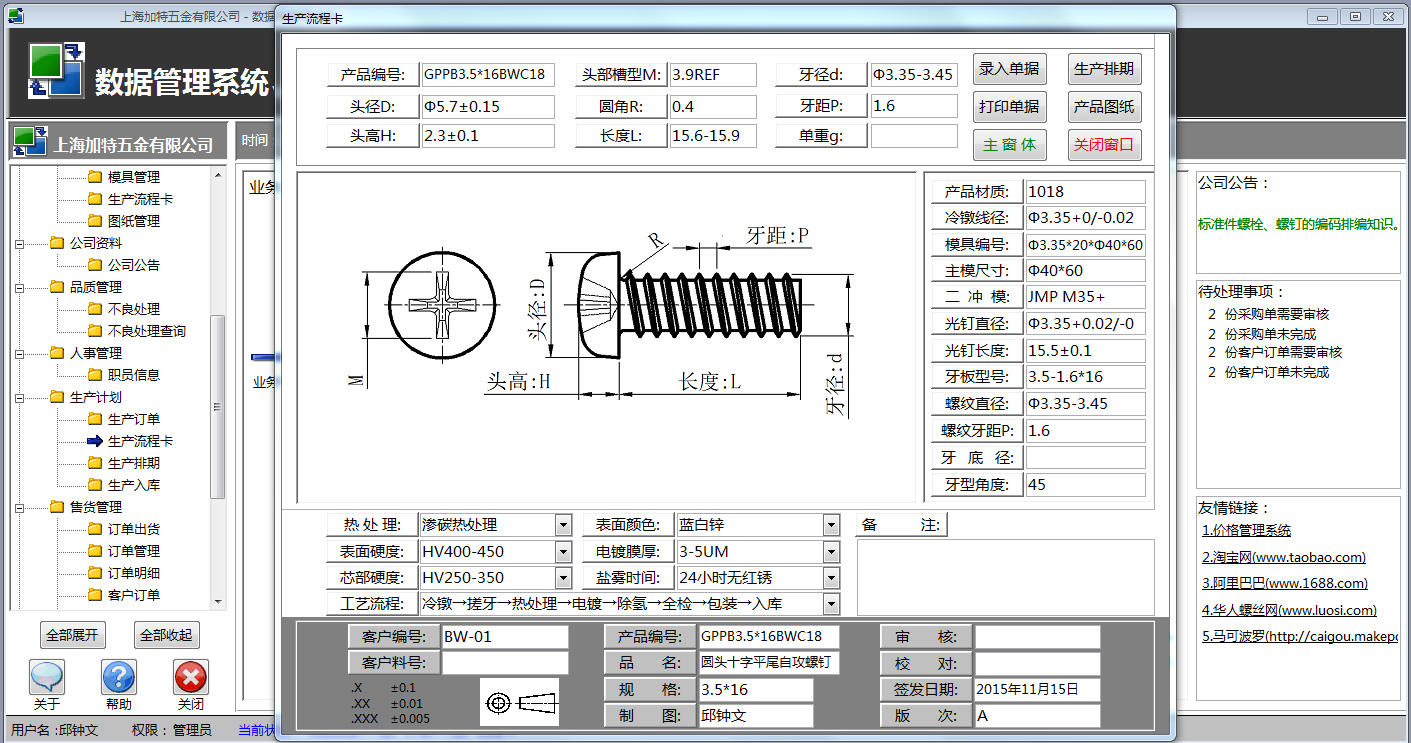The height and width of the screenshot is (743, 1411).
Task: Click the system logo icon beside 数据管理系统
Action: (57, 71)
